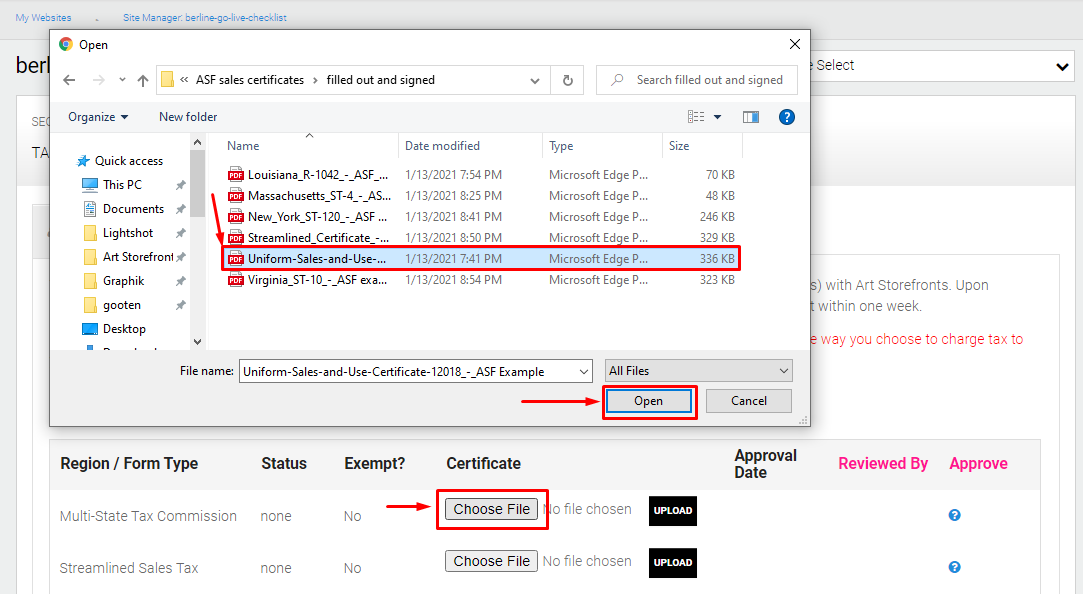Open the Organize menu

click(x=98, y=117)
